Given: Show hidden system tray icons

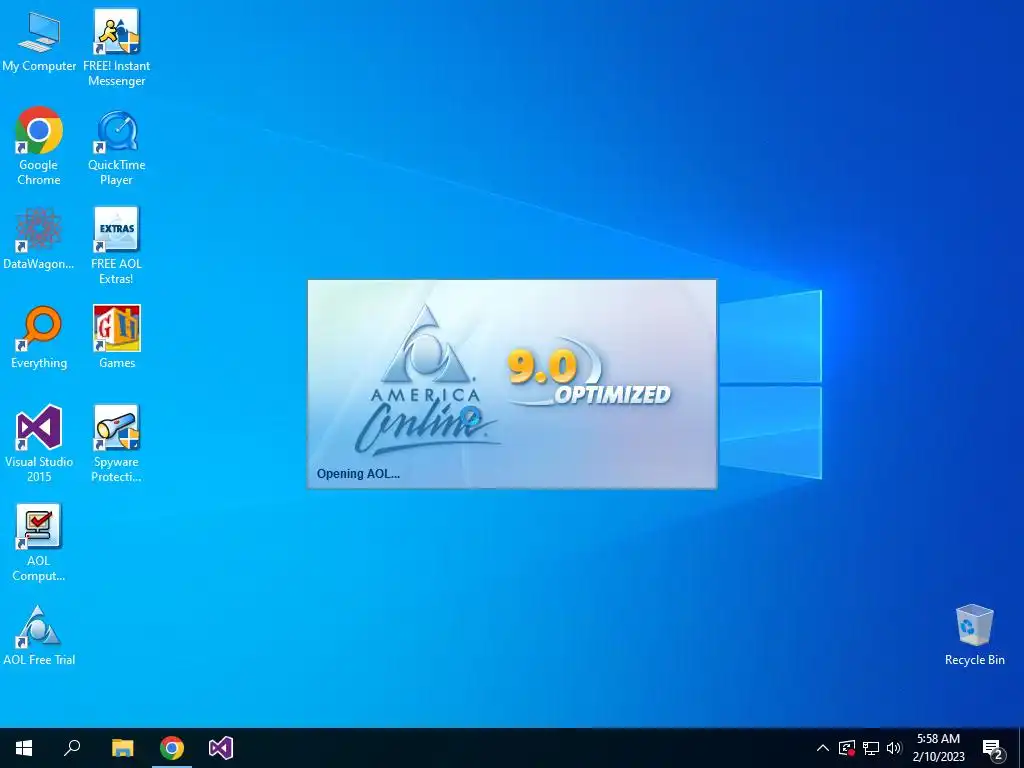Looking at the screenshot, I should [x=823, y=748].
